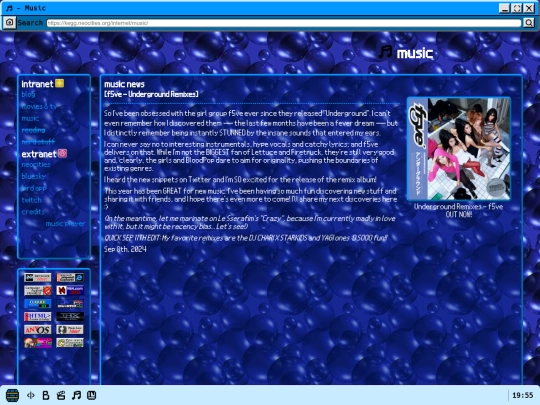540x405 pixels.
Task: Click the pink icon beside extranet
Action: [62, 153]
